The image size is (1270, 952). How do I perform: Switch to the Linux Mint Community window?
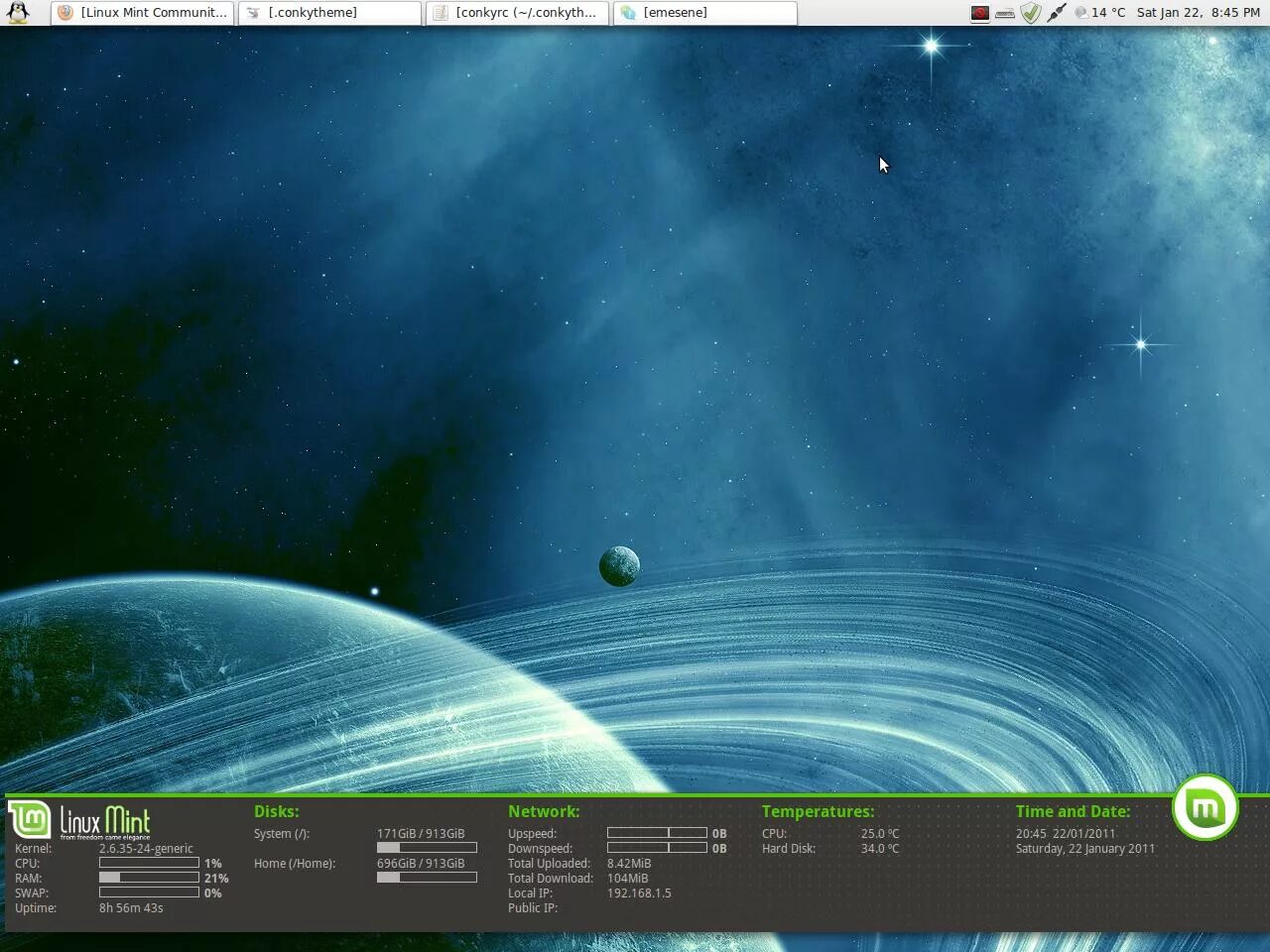tap(143, 13)
